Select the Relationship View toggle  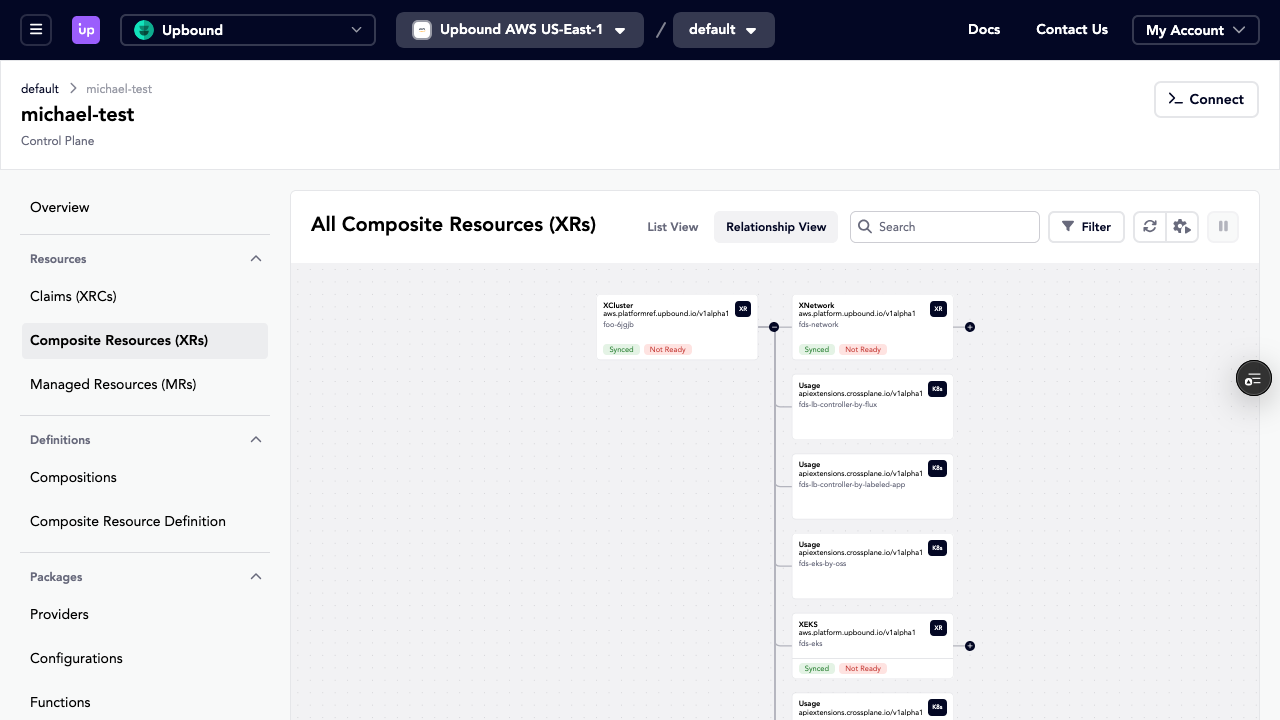pos(776,227)
